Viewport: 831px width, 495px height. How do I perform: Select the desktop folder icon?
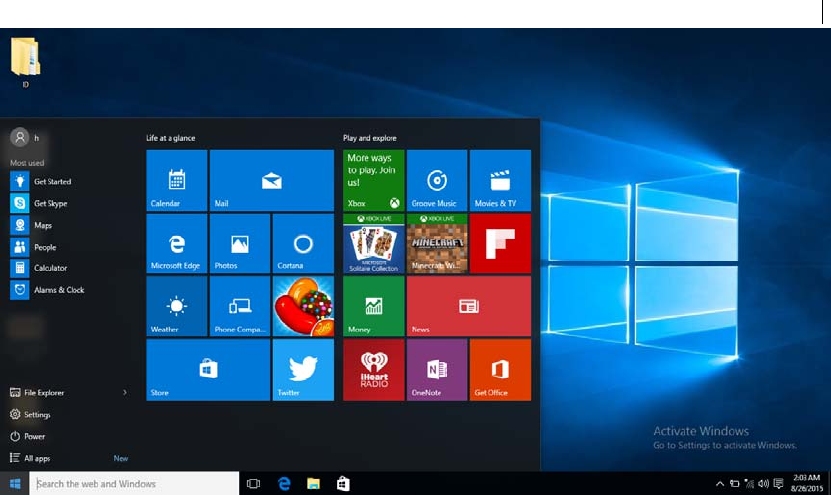25,62
